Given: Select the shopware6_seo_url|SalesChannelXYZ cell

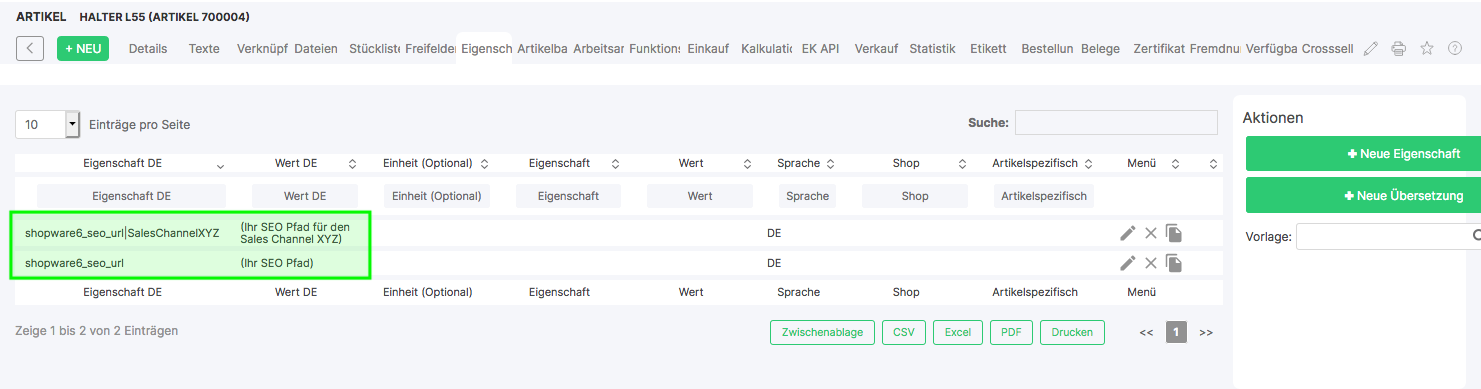Looking at the screenshot, I should [x=122, y=233].
